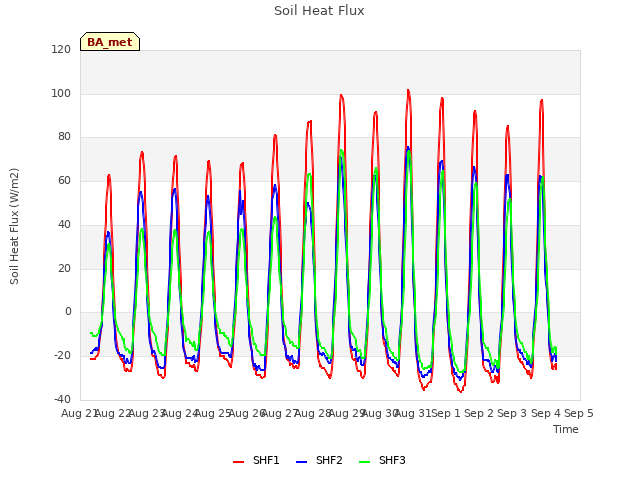Select the Soil Heat Flux chart title
Viewport: 640px width, 480px height.
tap(319, 11)
